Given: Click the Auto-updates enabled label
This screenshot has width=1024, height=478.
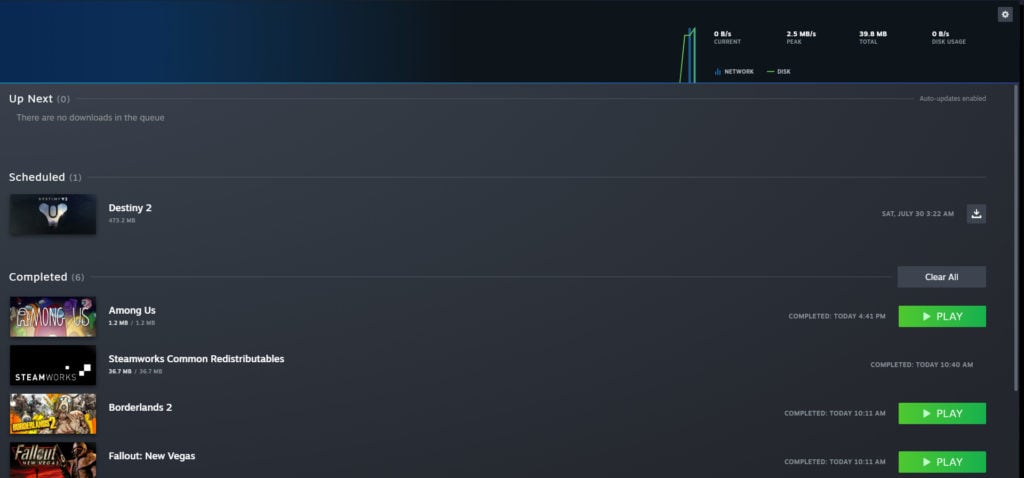Looking at the screenshot, I should 952,99.
